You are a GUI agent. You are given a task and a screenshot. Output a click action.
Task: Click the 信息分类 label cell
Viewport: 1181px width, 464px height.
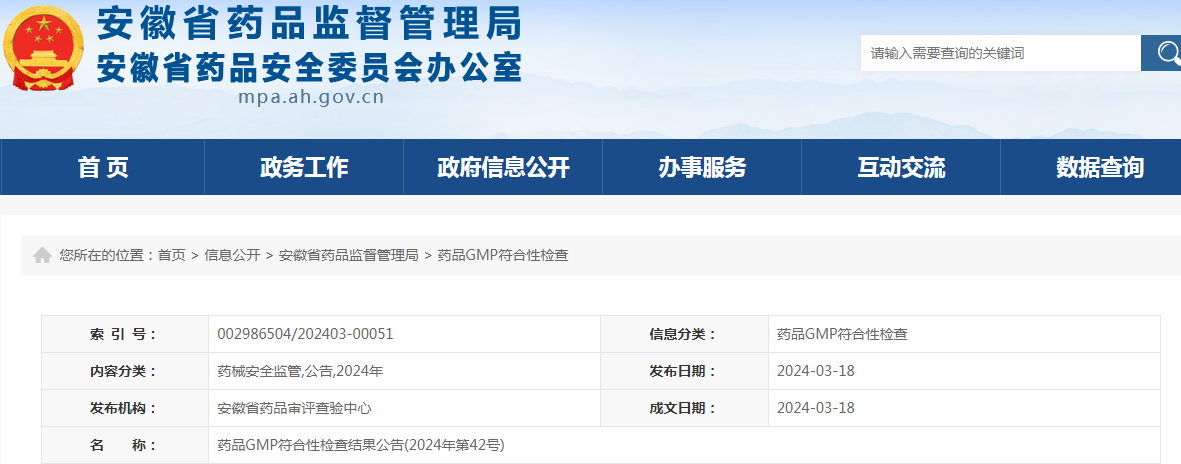(x=684, y=334)
